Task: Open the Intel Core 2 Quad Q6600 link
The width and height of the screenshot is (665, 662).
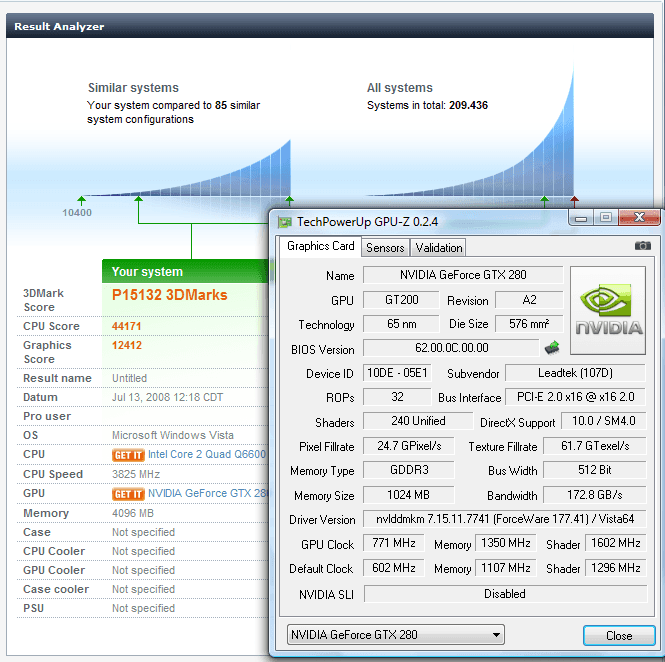Action: (x=207, y=454)
